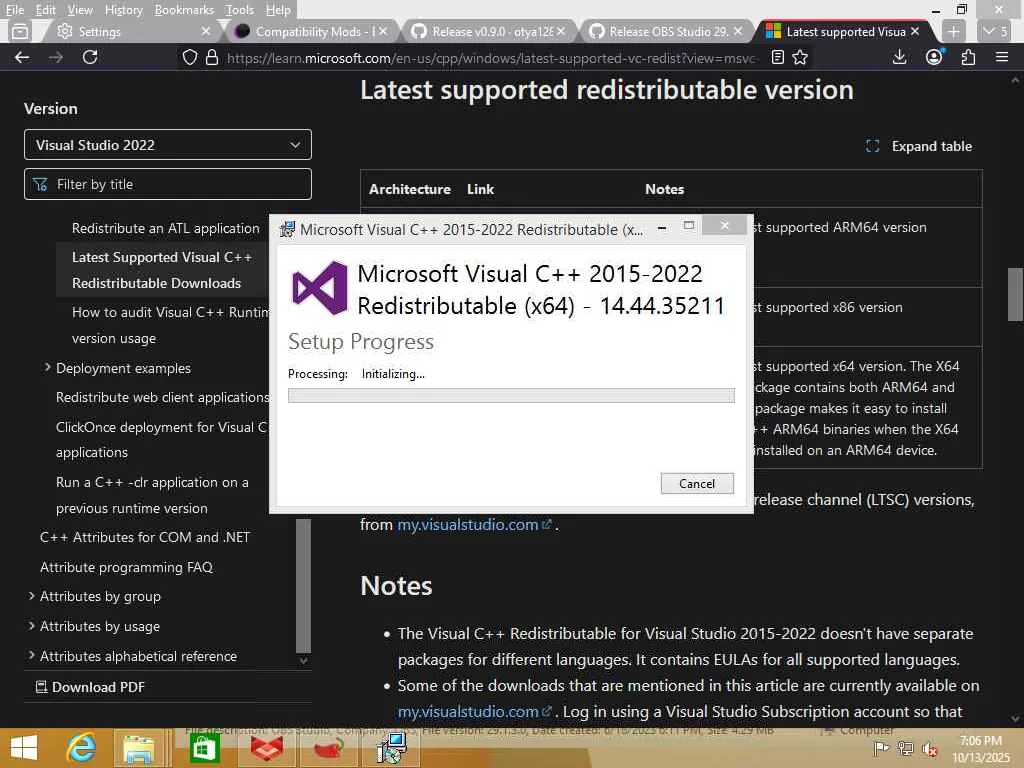This screenshot has height=768, width=1024.
Task: Open the Tools menu
Action: [239, 10]
